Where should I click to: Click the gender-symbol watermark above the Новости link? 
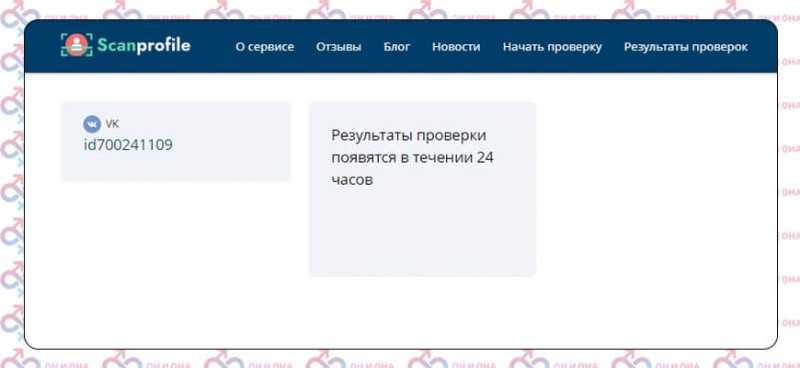[429, 10]
